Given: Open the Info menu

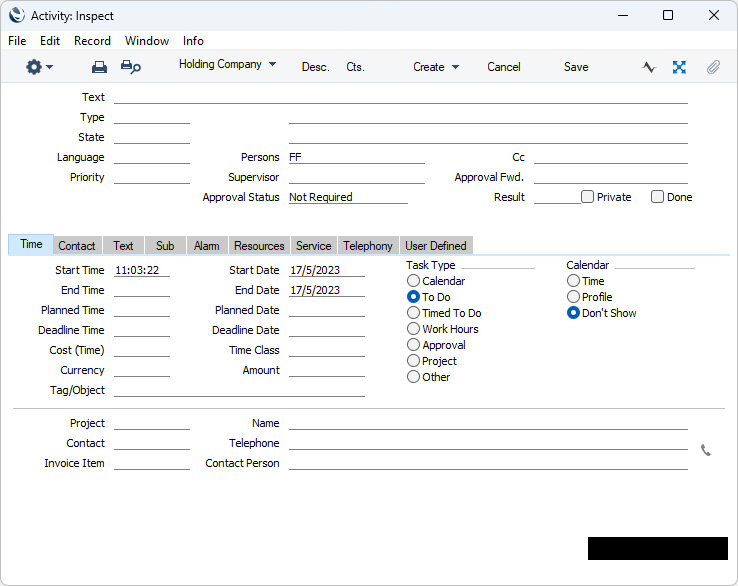Looking at the screenshot, I should point(193,41).
